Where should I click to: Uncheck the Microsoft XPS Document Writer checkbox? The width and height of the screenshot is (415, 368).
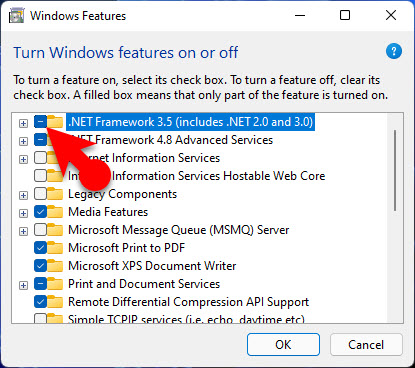coord(40,266)
